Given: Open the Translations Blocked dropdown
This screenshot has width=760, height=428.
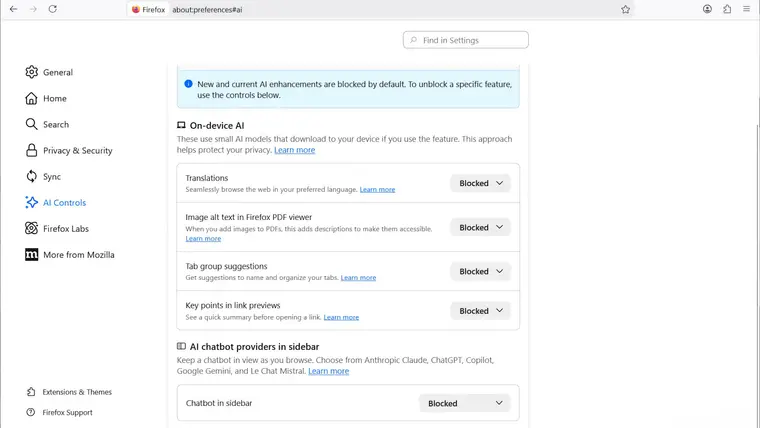Looking at the screenshot, I should coord(480,183).
